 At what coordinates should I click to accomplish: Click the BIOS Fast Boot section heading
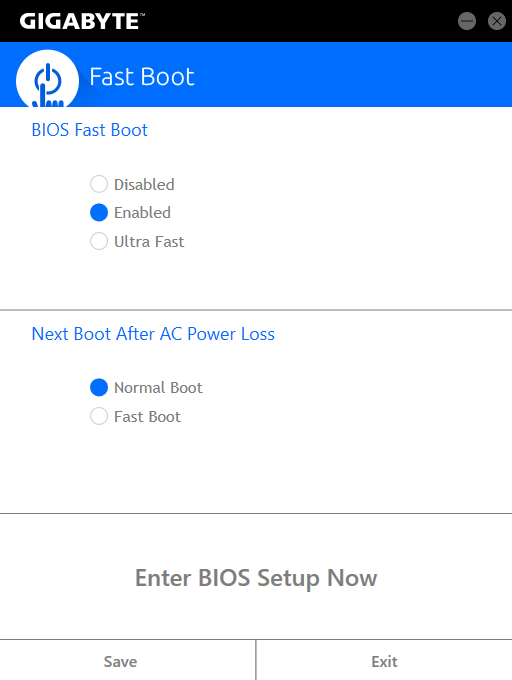pyautogui.click(x=90, y=130)
